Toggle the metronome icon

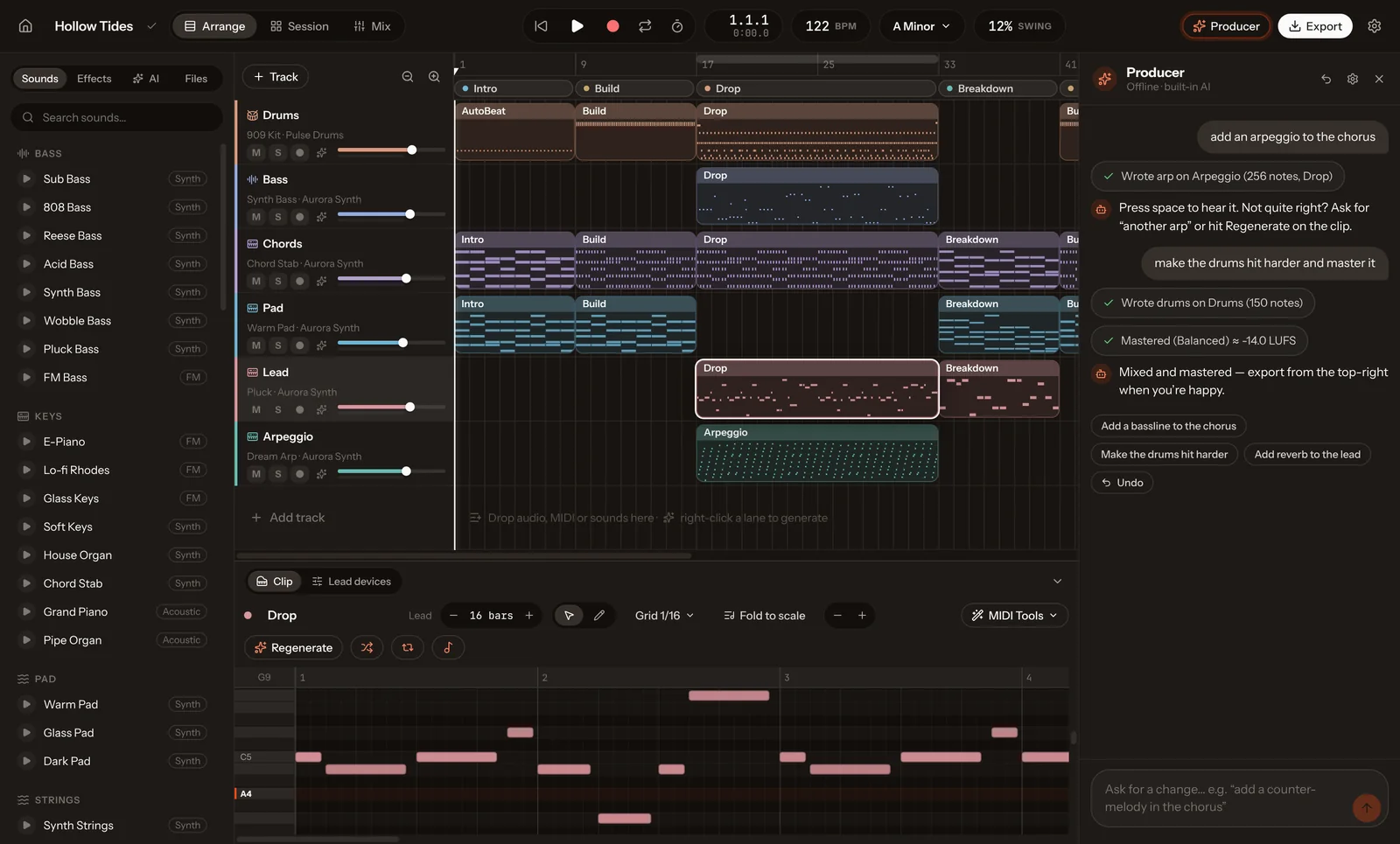677,26
